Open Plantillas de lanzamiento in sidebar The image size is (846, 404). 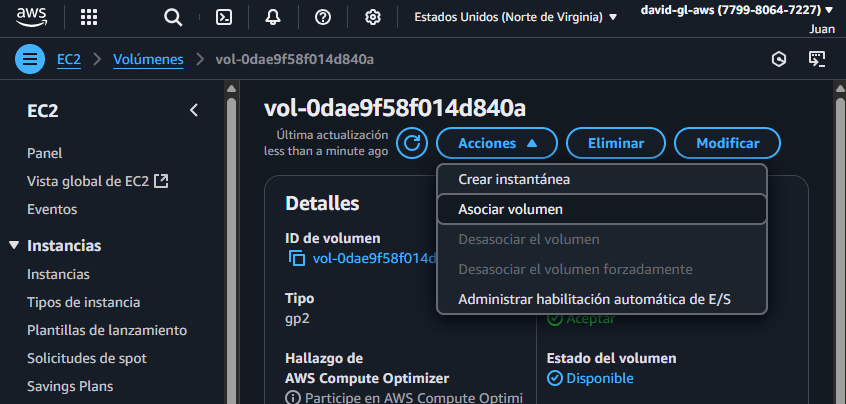pyautogui.click(x=107, y=330)
